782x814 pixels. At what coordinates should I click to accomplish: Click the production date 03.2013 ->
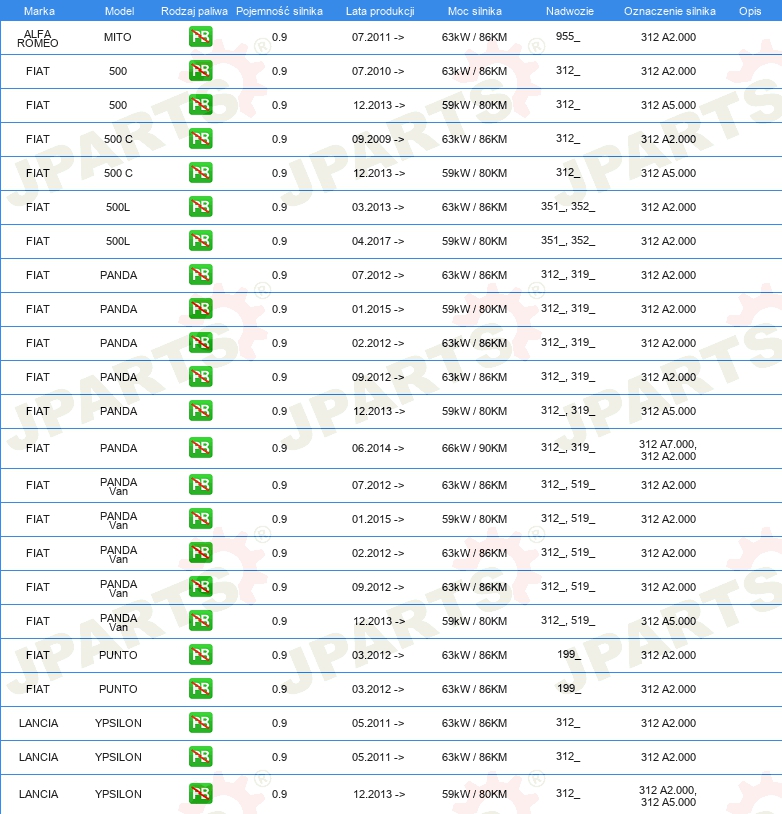[x=377, y=207]
